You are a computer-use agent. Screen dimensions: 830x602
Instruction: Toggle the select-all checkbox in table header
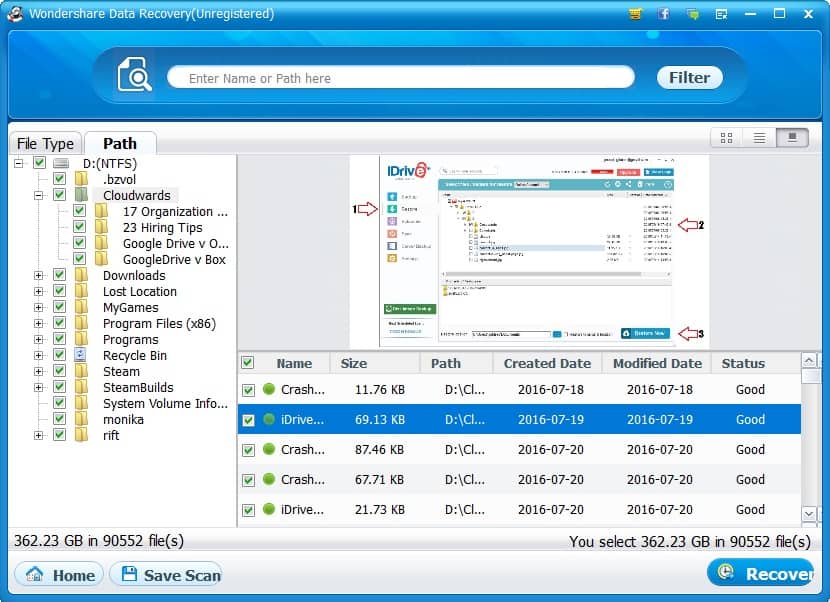click(247, 362)
